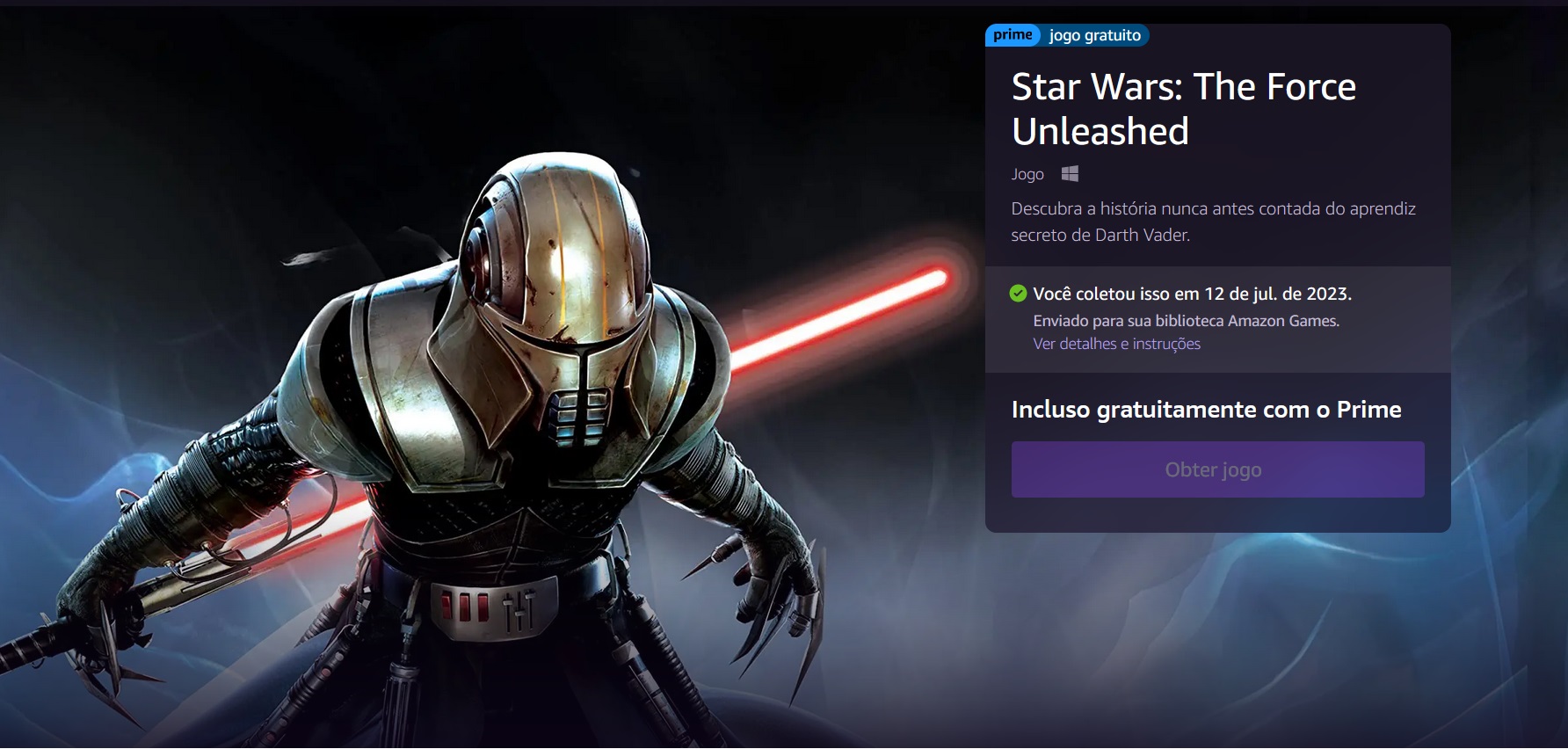The height and width of the screenshot is (749, 1568).
Task: Click the character's chest armor vent
Action: click(577, 415)
